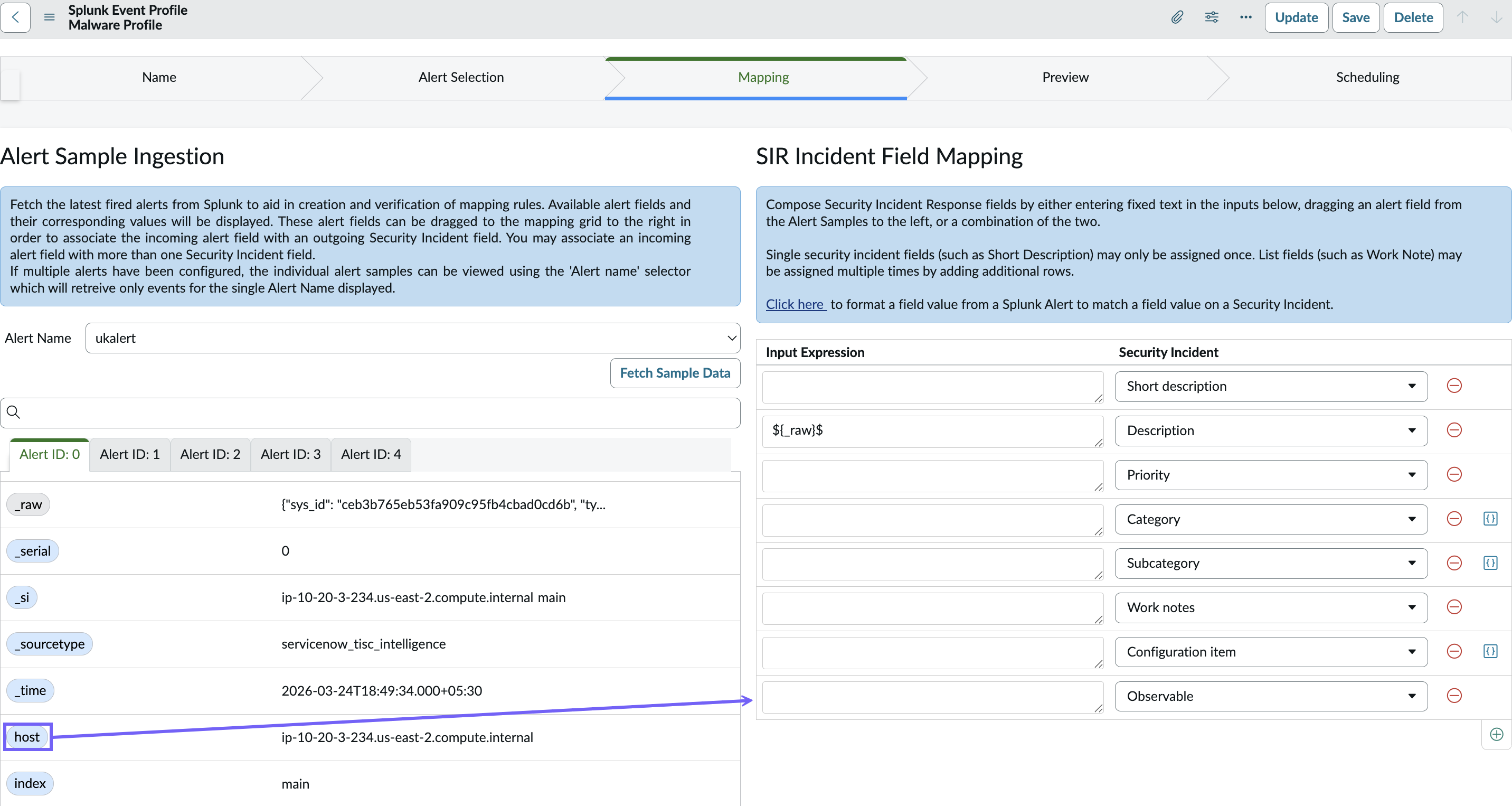Viewport: 1512px width, 806px height.
Task: Focus the Subcategory input expression field
Action: click(x=933, y=564)
